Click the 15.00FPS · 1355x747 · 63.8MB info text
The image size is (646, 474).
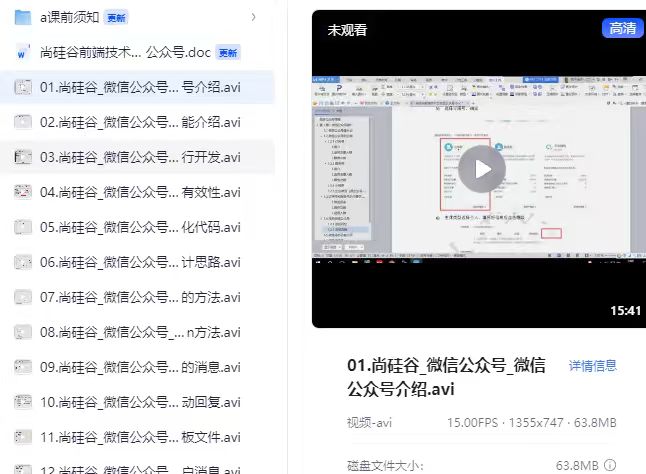coord(532,423)
